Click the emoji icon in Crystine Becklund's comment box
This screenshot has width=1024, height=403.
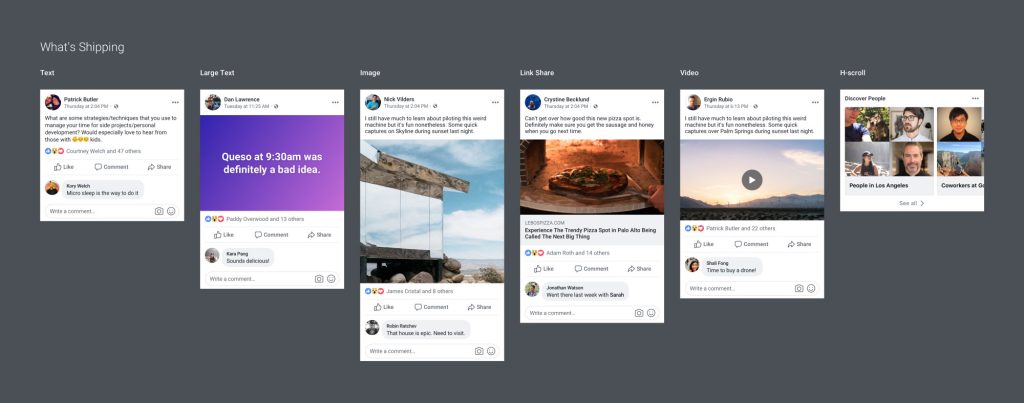[651, 313]
